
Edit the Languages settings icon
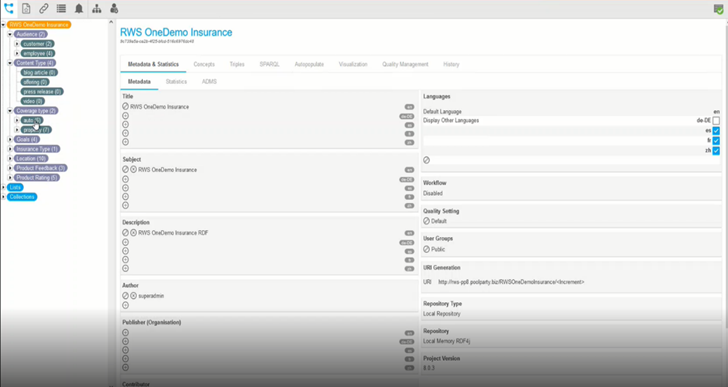[426, 160]
